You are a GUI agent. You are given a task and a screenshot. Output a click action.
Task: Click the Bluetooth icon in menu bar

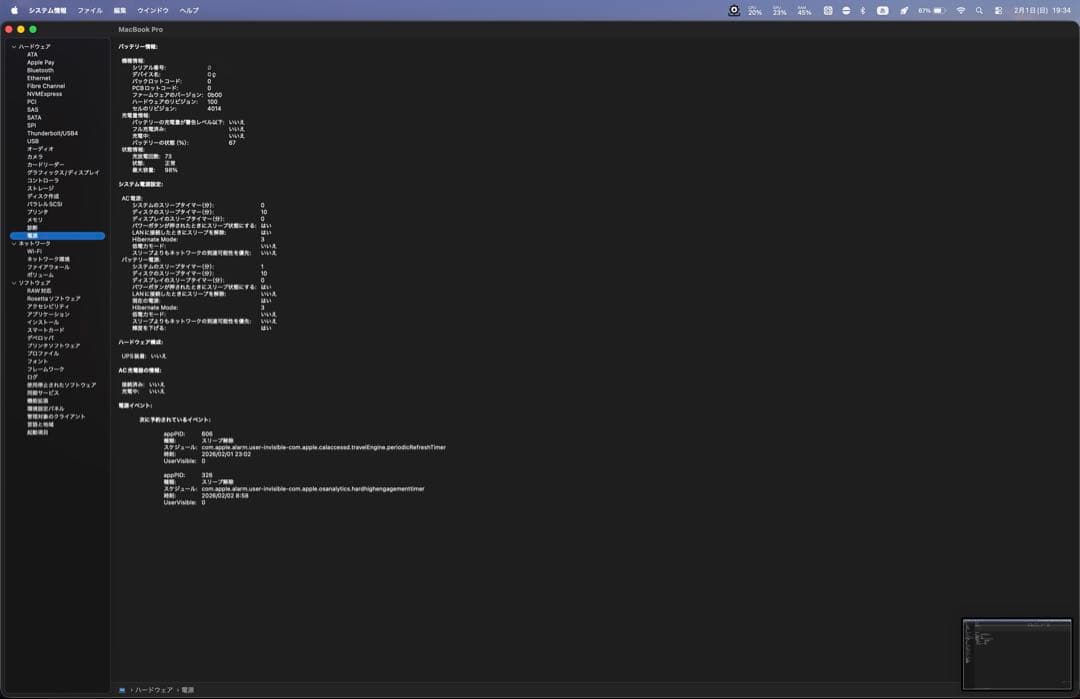click(863, 10)
